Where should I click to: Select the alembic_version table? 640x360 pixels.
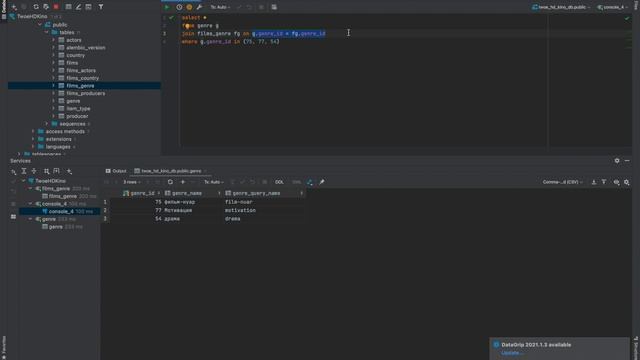pyautogui.click(x=86, y=48)
